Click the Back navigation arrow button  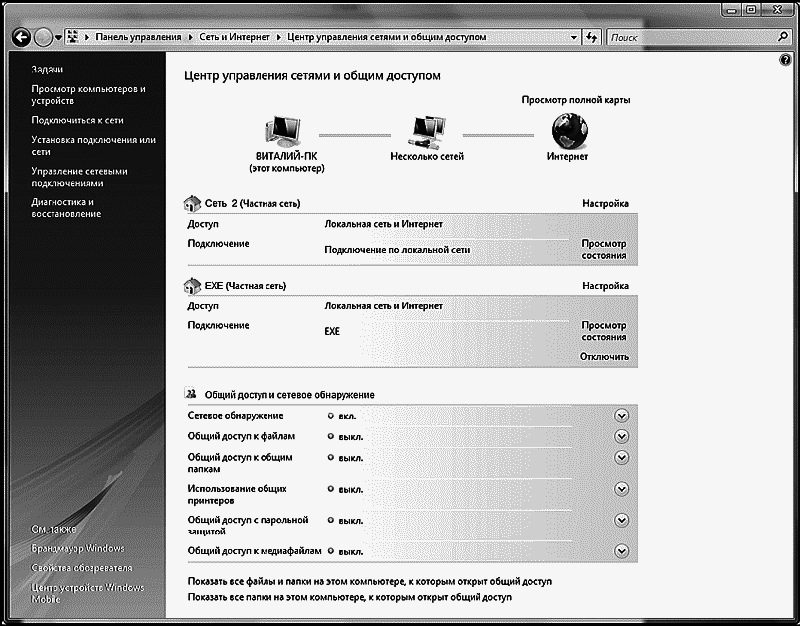click(x=21, y=37)
